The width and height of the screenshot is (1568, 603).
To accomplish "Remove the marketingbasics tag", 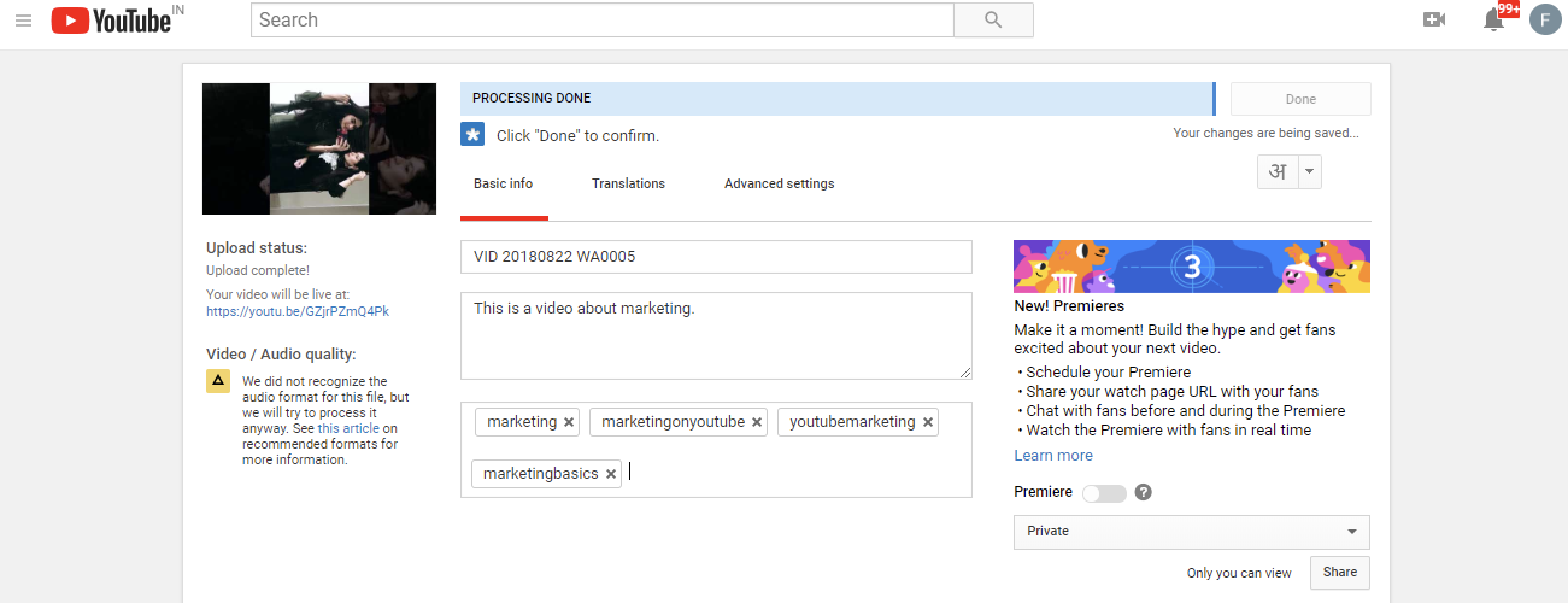I will coord(611,474).
